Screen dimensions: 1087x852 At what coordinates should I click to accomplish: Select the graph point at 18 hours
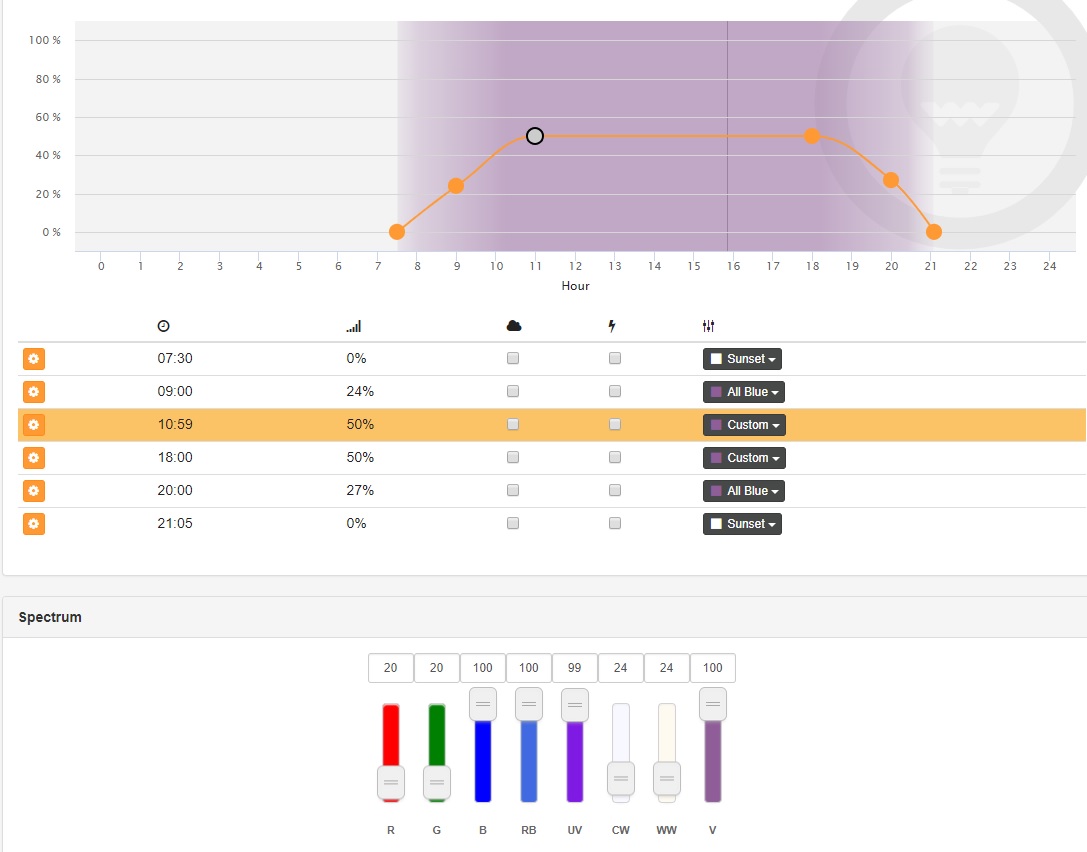coord(812,136)
